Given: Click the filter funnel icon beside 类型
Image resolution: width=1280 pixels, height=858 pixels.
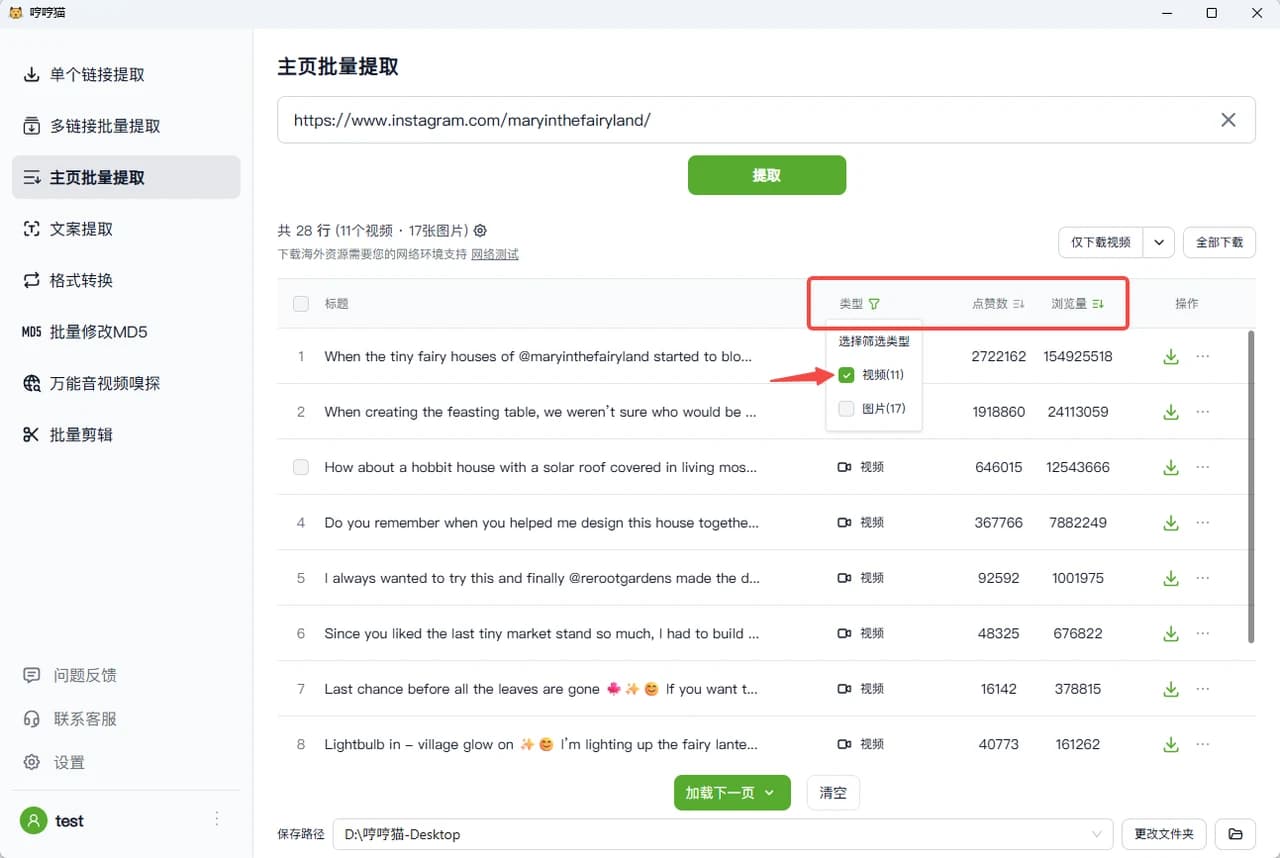Looking at the screenshot, I should click(874, 304).
